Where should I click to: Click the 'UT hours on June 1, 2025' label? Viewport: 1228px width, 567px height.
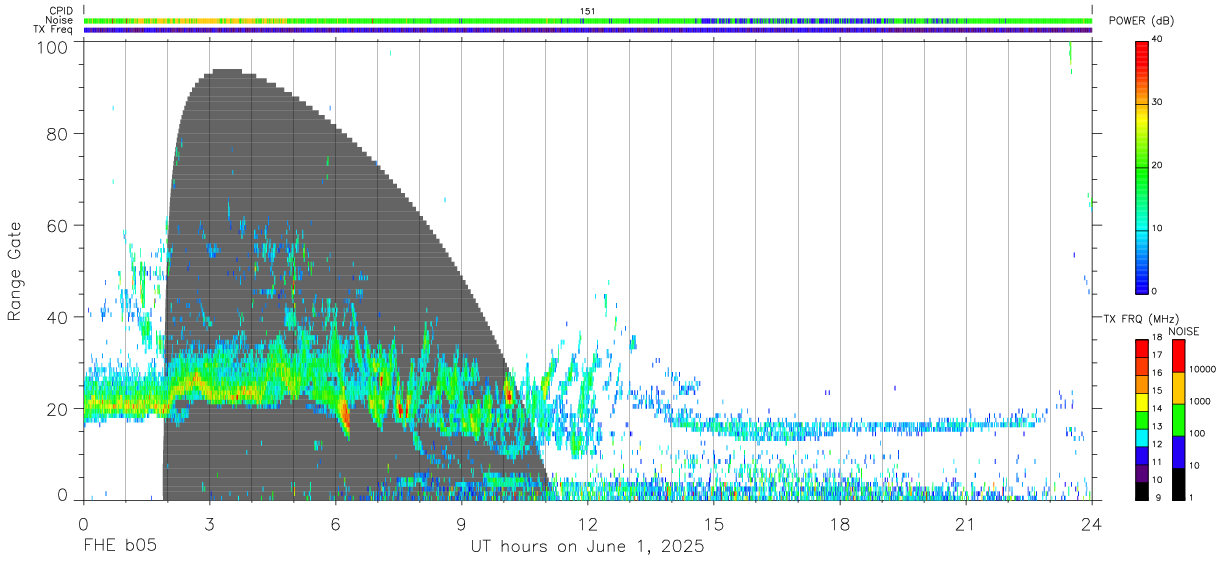point(588,548)
